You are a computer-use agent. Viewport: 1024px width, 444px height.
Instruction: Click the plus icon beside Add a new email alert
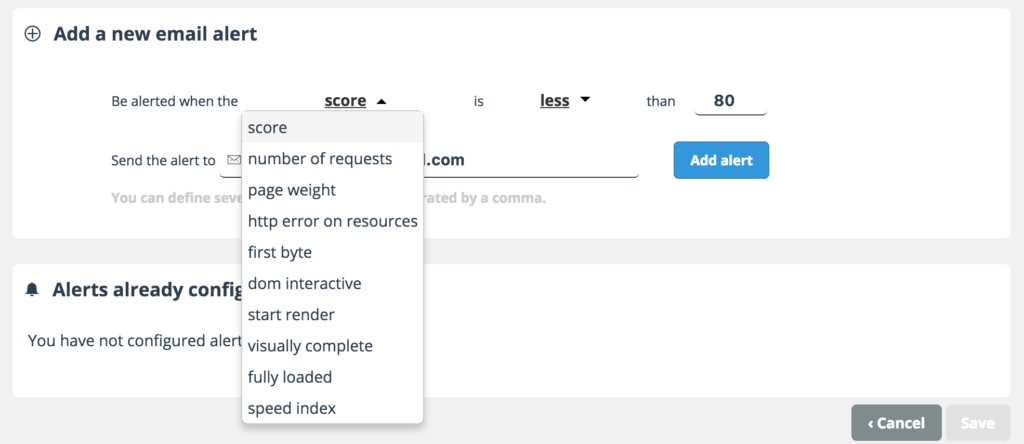pos(33,34)
